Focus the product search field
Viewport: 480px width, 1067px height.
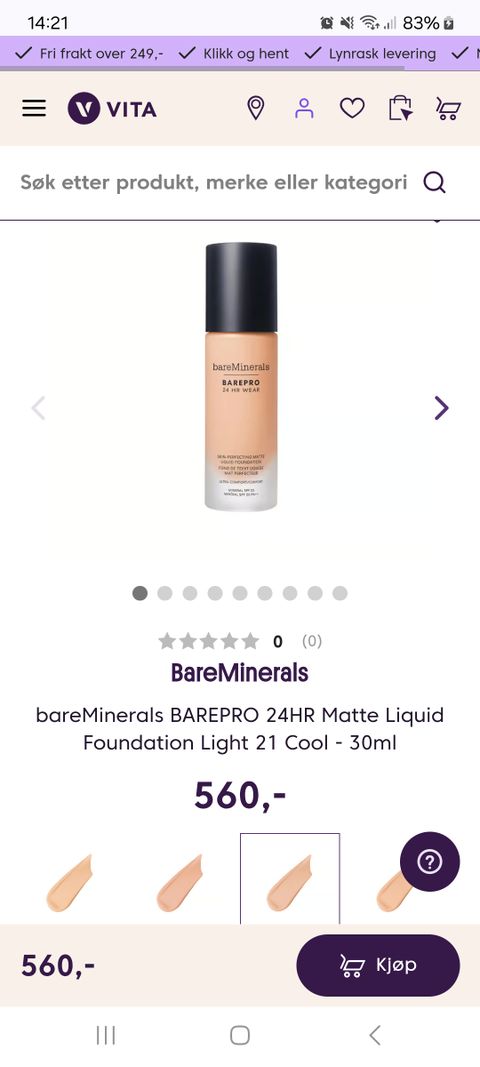click(214, 182)
